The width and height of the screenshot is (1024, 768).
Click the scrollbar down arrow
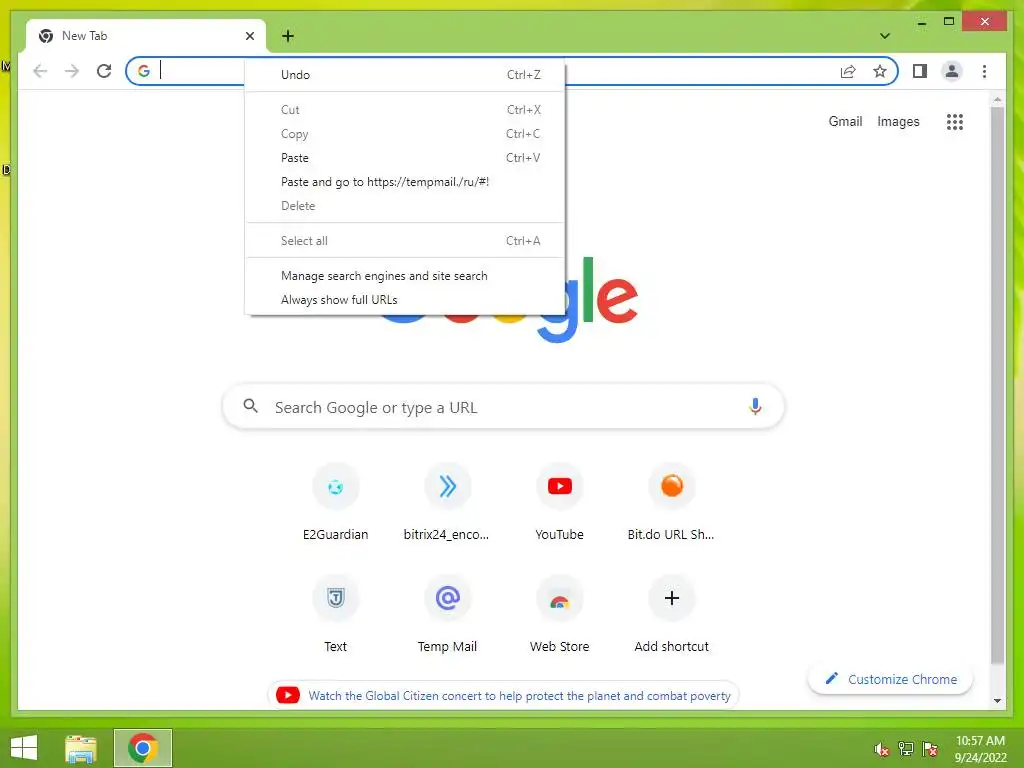(x=997, y=701)
